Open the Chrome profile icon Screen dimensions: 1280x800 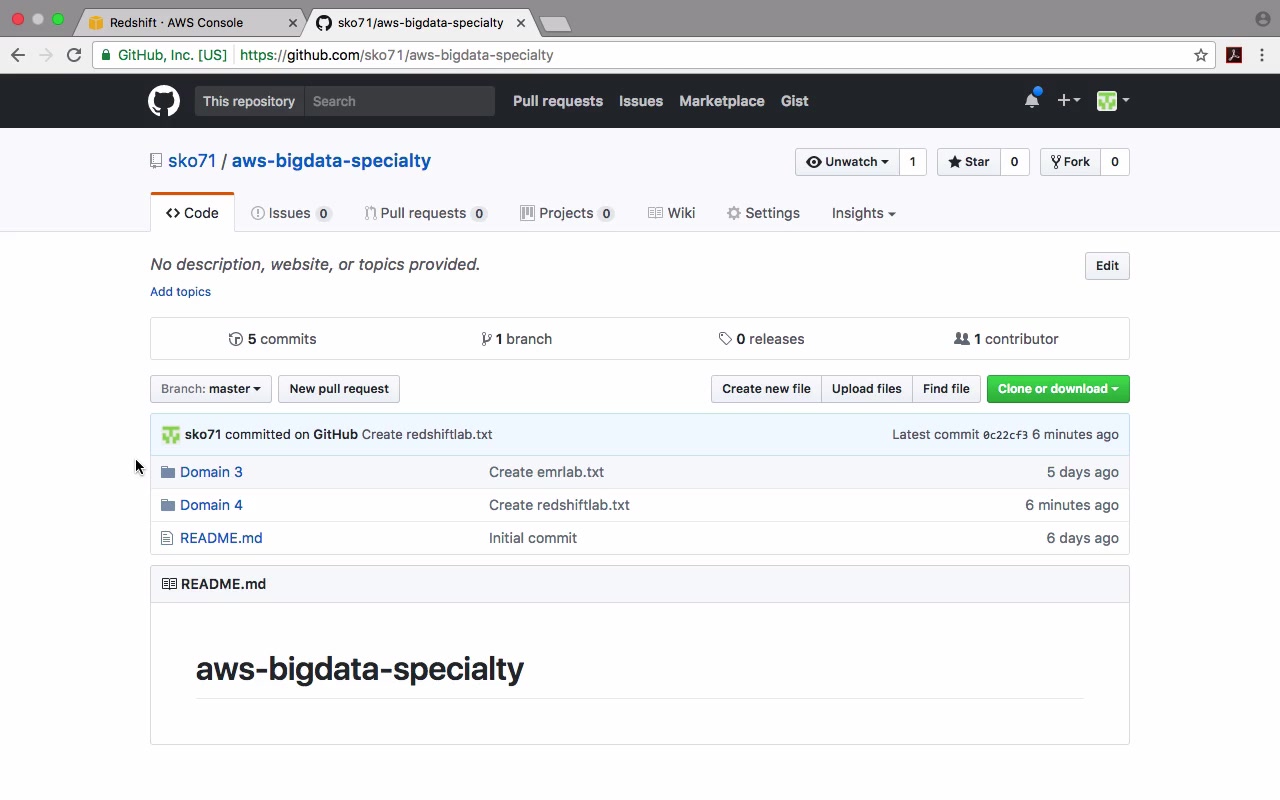point(1262,19)
